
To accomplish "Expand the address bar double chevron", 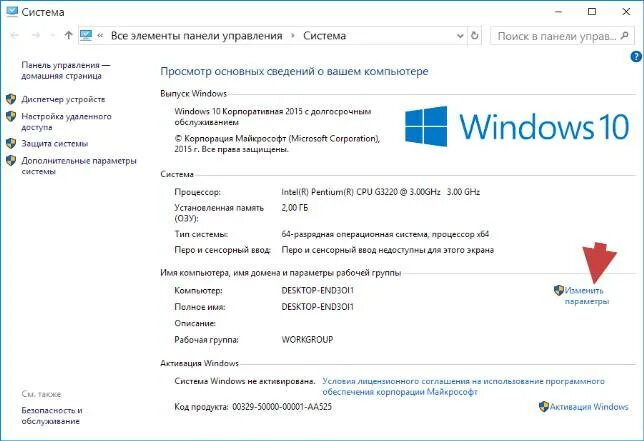I will click(x=100, y=36).
